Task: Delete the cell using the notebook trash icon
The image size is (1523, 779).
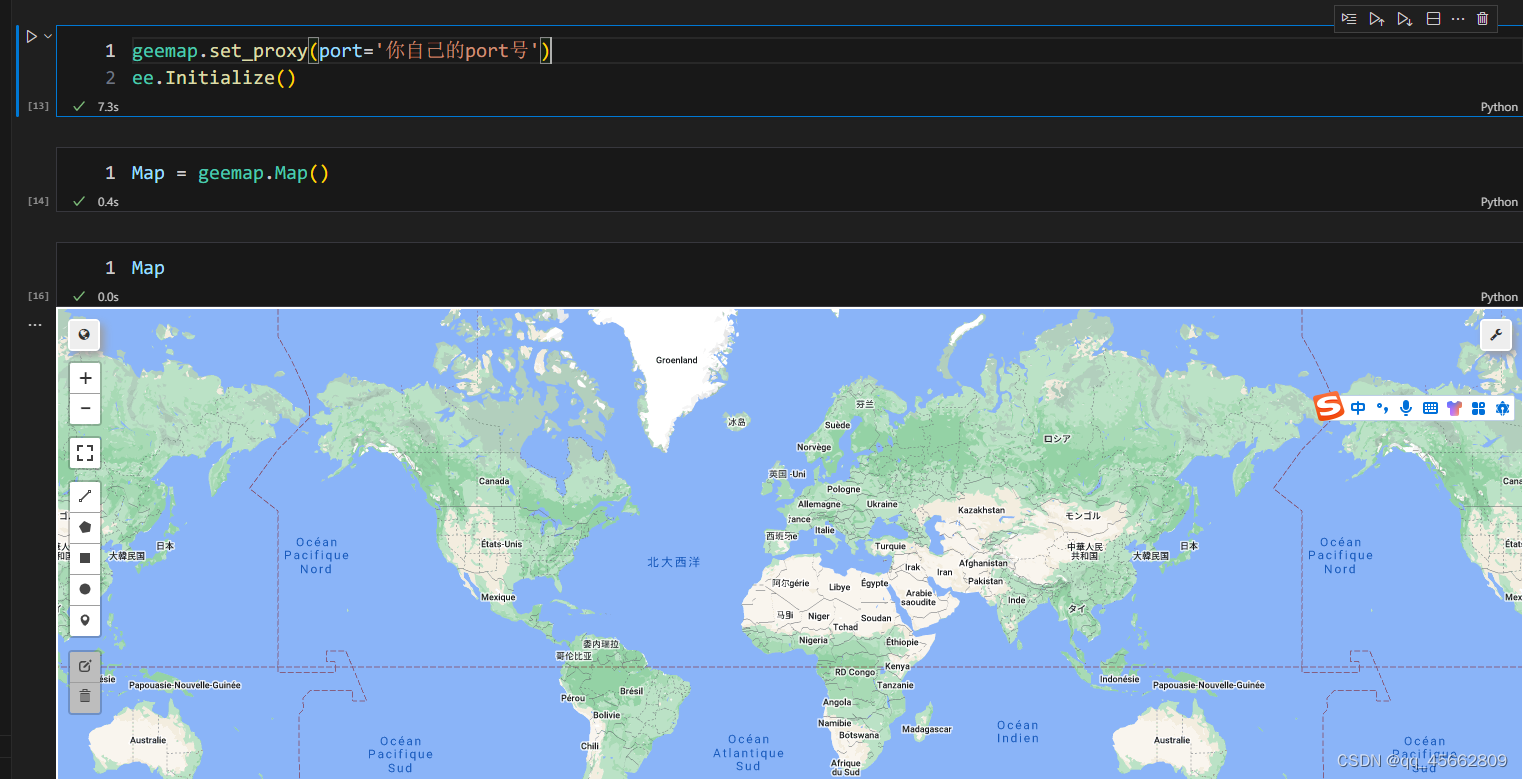Action: click(x=1482, y=18)
